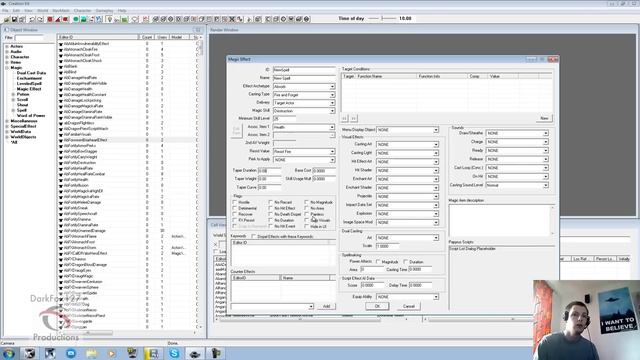This screenshot has height=360, width=640.
Task: Click the ID input field
Action: pos(304,70)
